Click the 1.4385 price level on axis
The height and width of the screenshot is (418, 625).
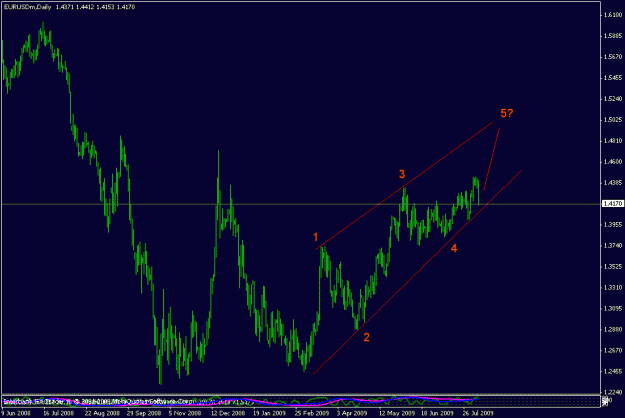(x=613, y=183)
